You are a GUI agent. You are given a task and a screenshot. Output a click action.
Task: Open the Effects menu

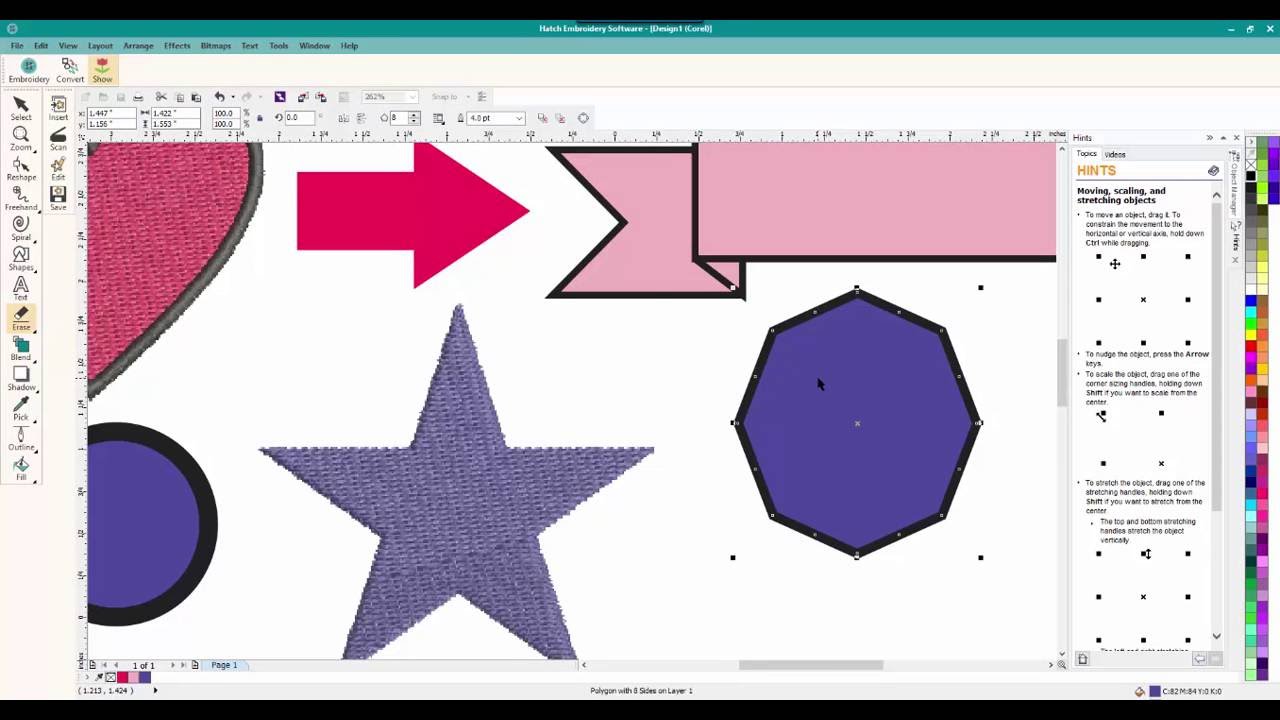177,46
